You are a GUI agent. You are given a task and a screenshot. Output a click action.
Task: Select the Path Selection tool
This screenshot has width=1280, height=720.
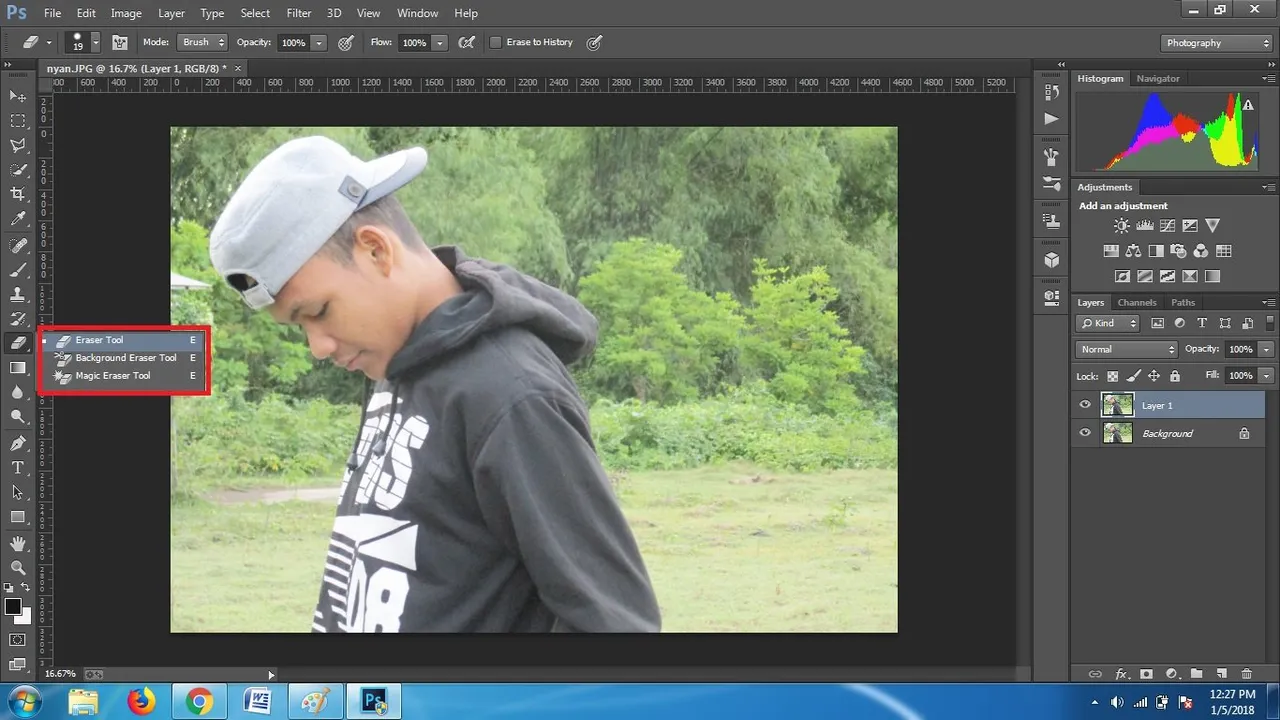pos(18,492)
